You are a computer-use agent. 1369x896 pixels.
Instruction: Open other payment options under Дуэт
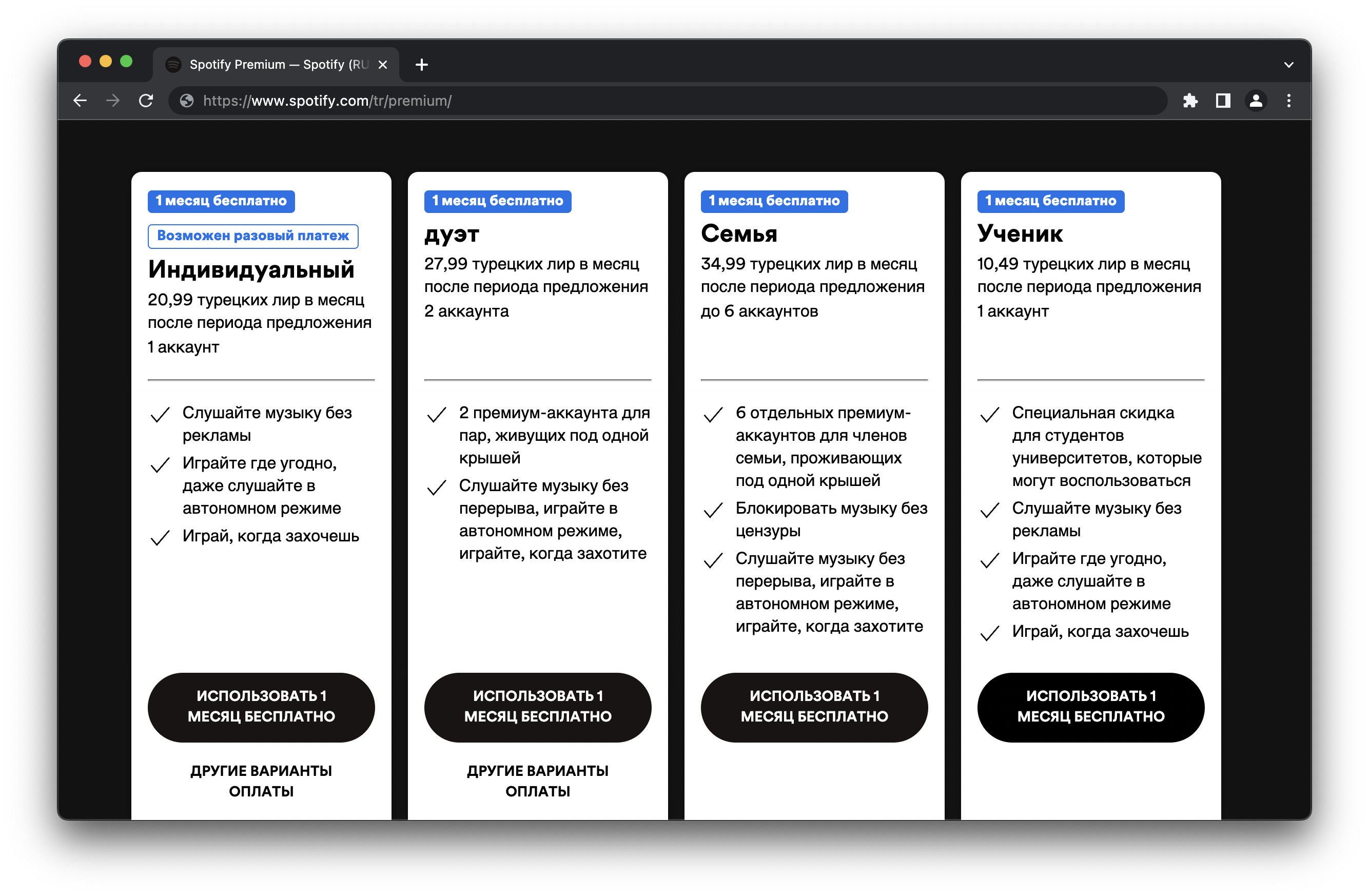pos(537,781)
